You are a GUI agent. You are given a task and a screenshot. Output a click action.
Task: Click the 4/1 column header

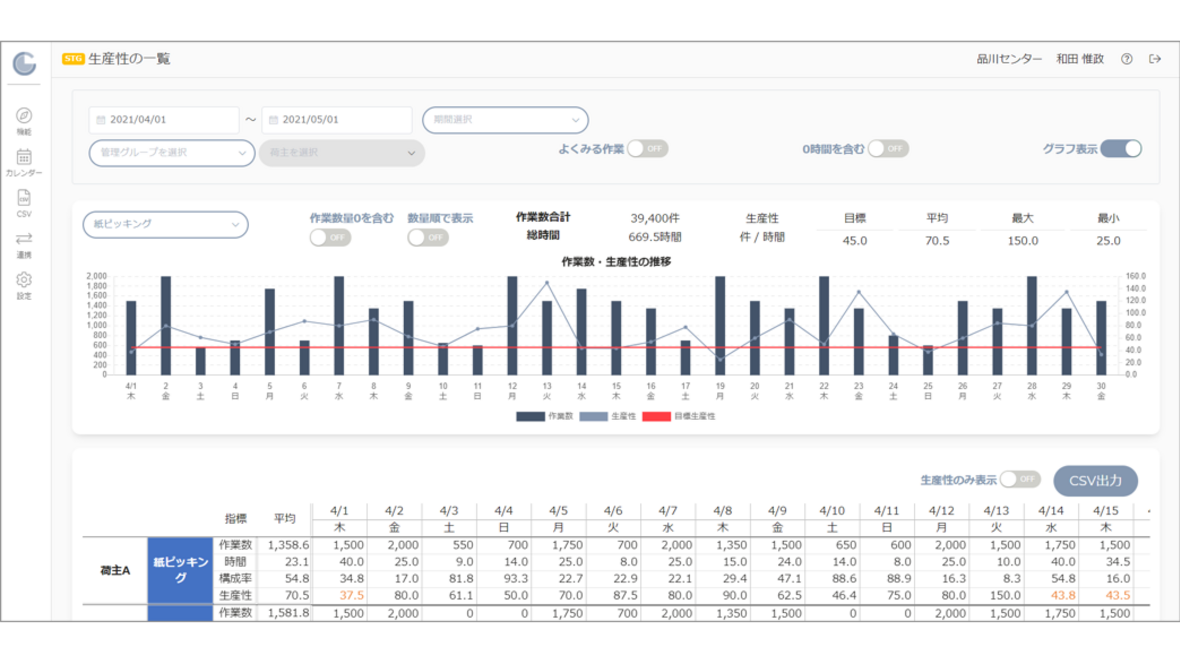click(x=339, y=511)
